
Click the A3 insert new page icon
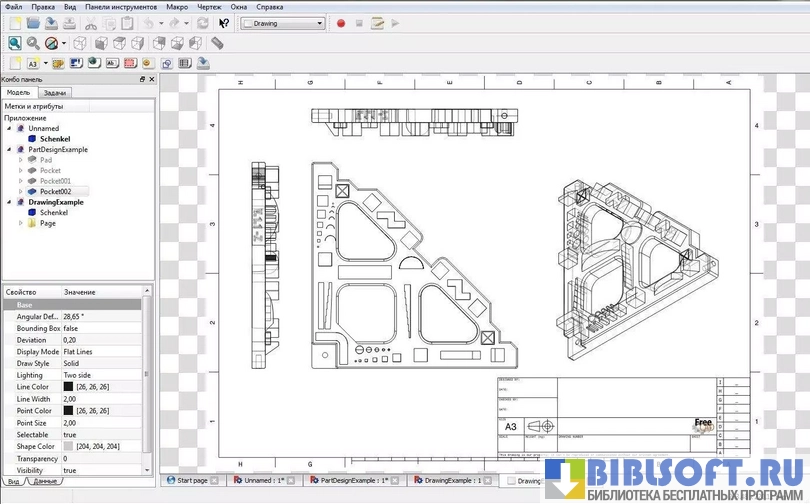coord(32,63)
